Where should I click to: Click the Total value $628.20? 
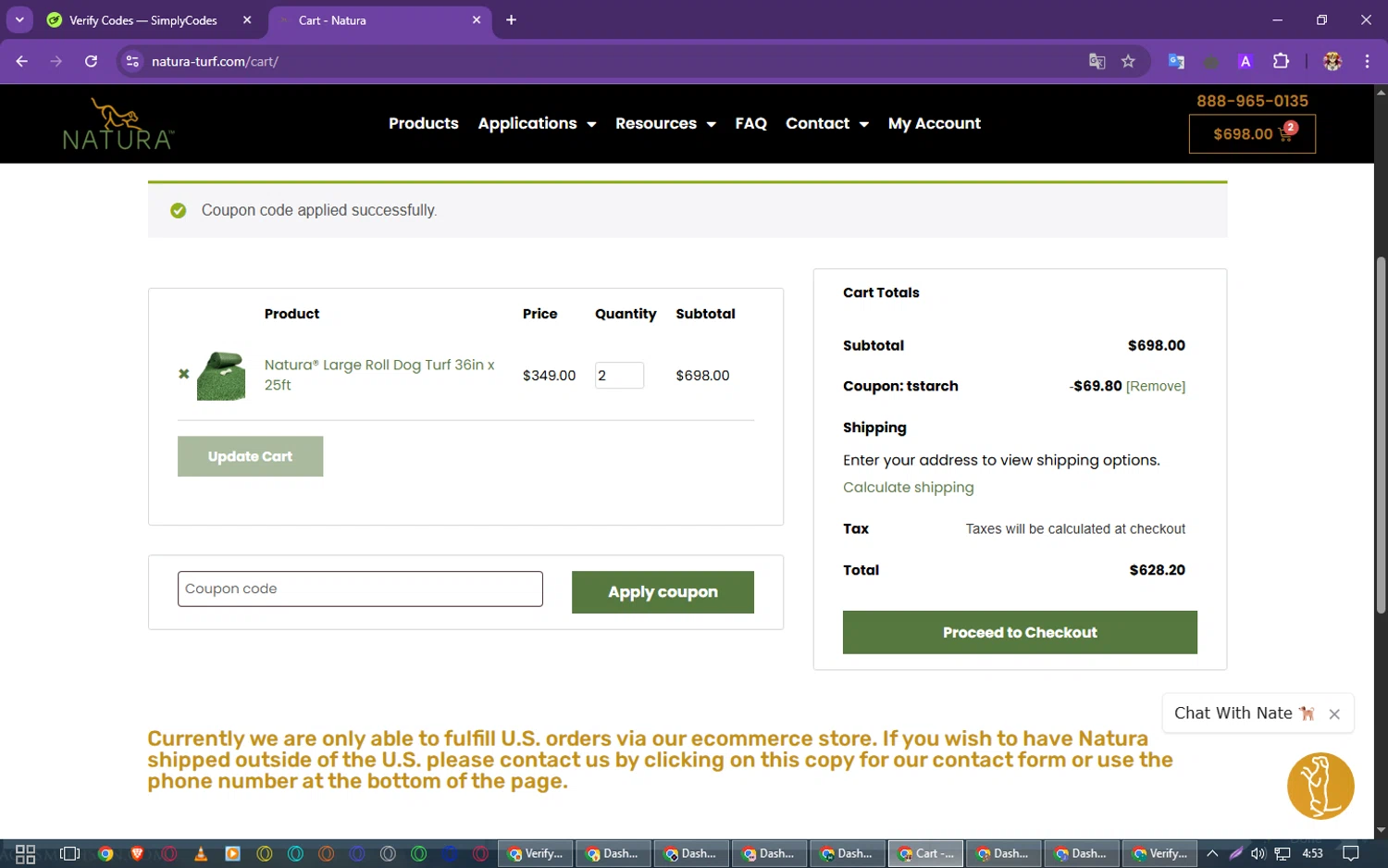[x=1157, y=570]
